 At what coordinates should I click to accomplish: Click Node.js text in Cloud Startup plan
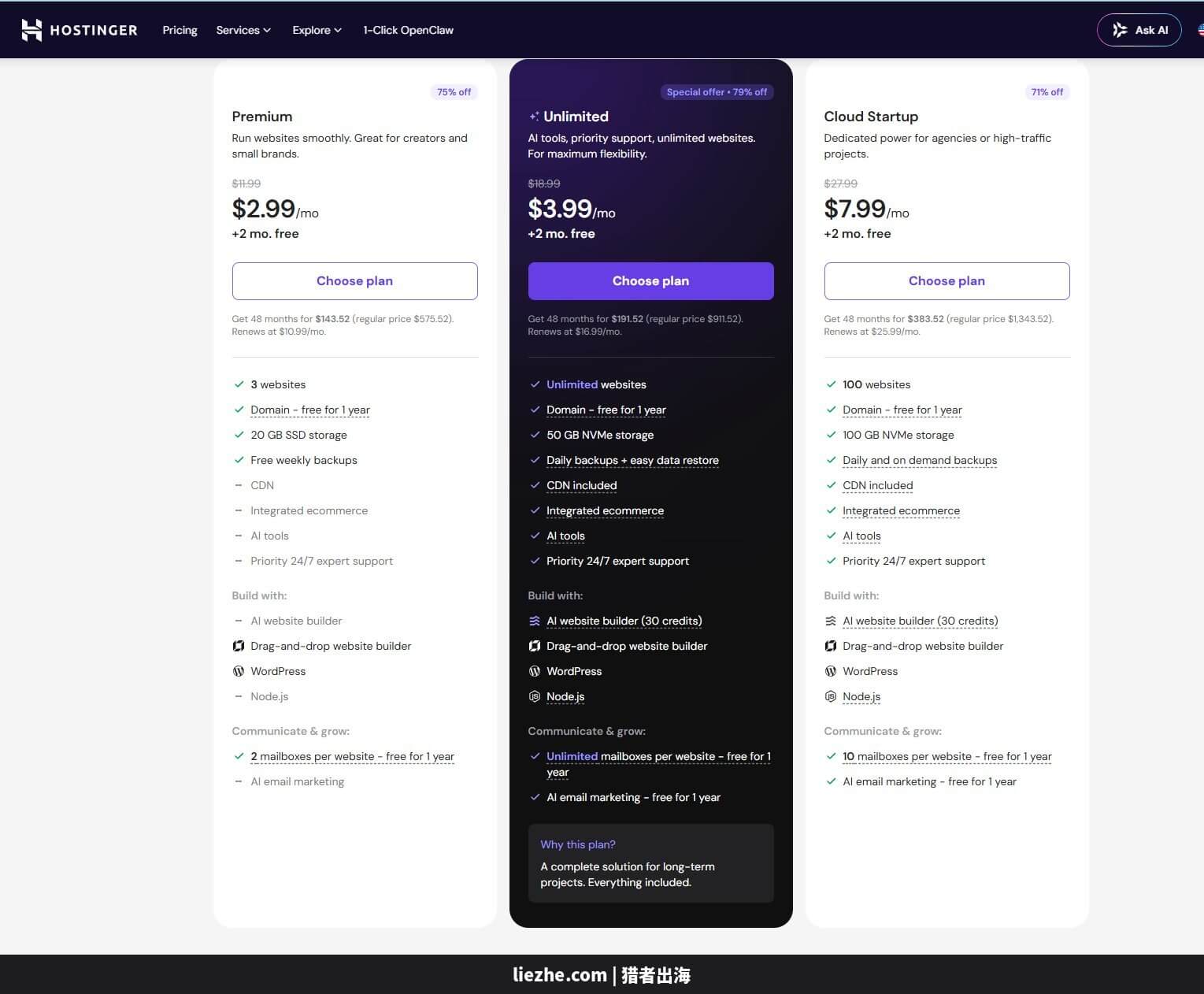[x=861, y=696]
